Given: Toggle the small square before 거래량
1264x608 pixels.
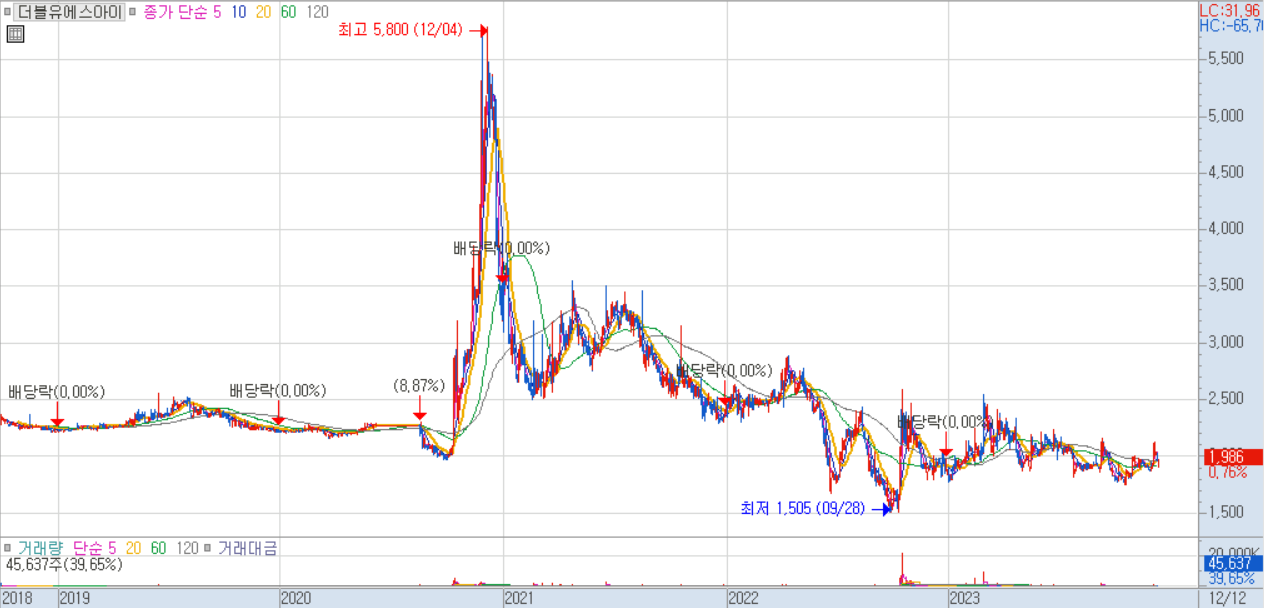Looking at the screenshot, I should (8, 548).
